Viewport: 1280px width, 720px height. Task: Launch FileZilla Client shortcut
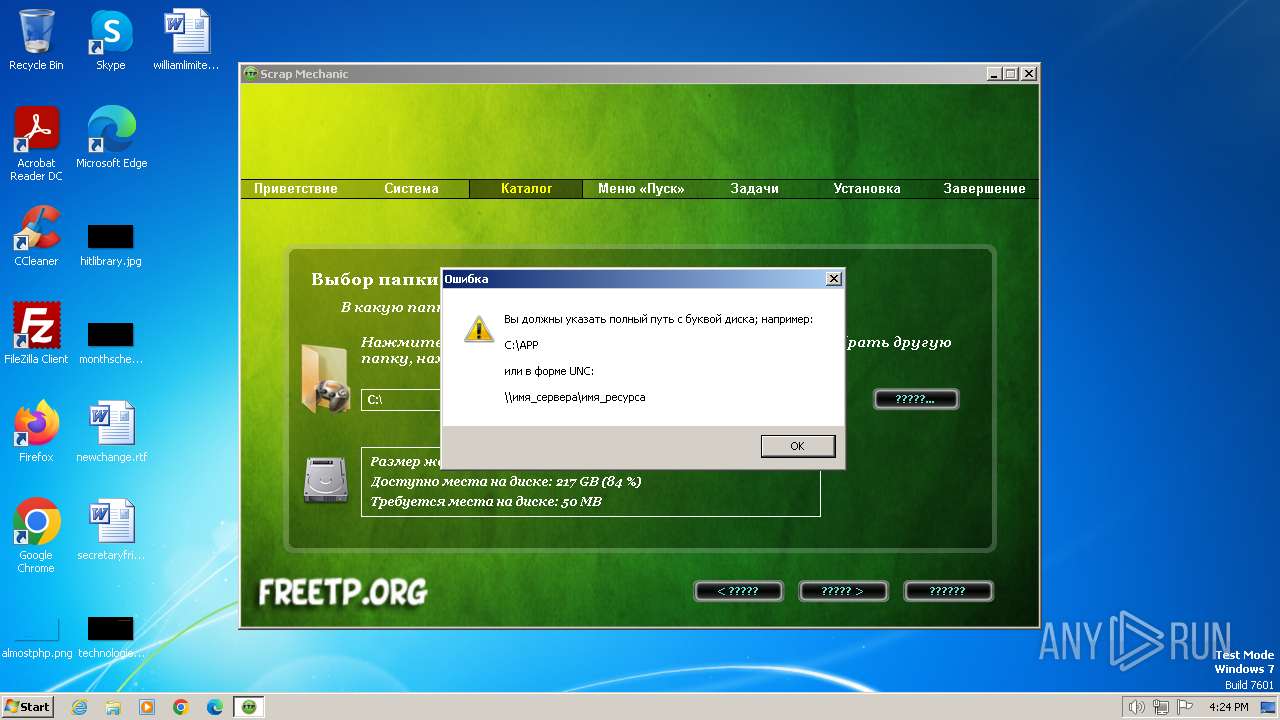36,334
